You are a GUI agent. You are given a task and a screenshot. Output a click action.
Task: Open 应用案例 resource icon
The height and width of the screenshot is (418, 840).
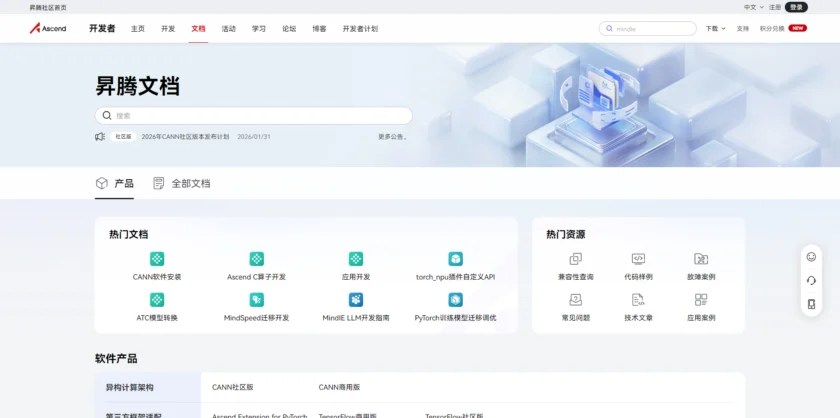(x=701, y=300)
